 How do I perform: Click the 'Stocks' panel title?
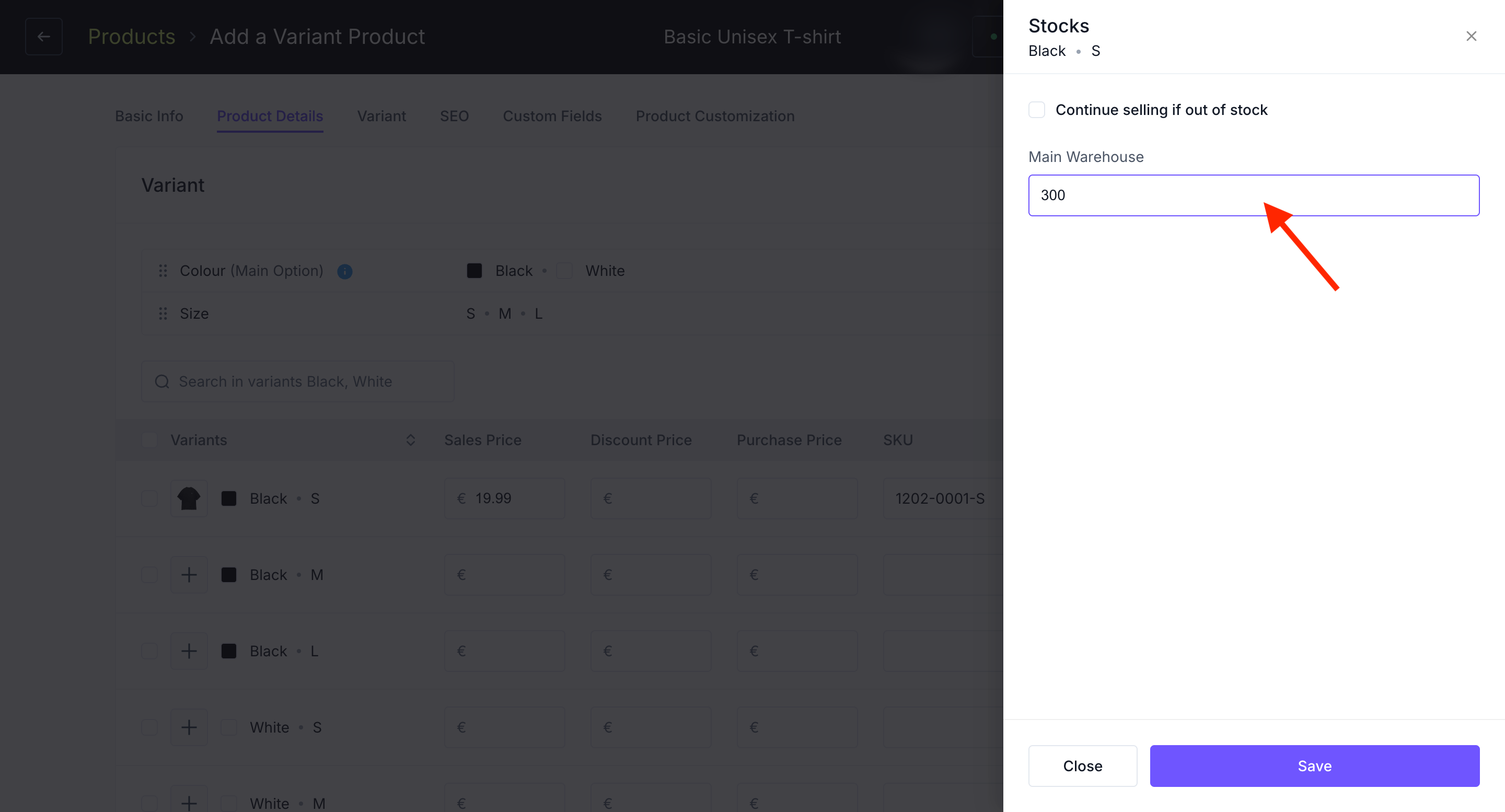[x=1059, y=26]
